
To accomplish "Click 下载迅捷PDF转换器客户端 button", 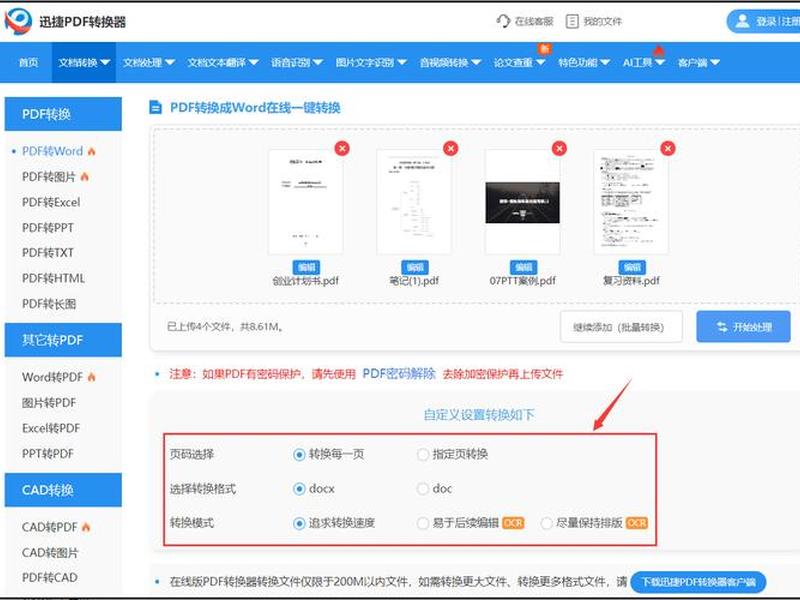I will [698, 582].
